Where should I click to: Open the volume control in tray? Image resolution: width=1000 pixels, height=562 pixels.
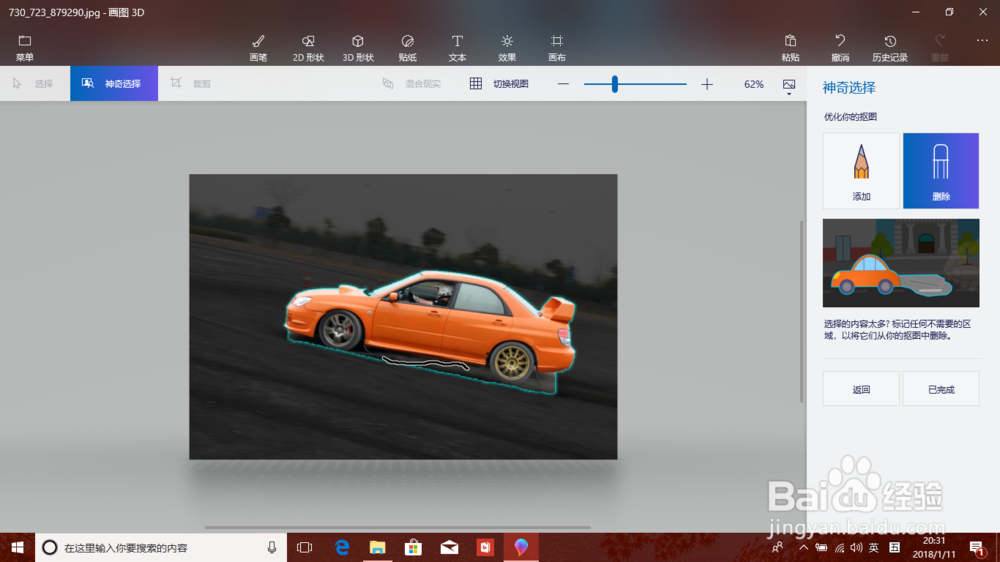857,547
